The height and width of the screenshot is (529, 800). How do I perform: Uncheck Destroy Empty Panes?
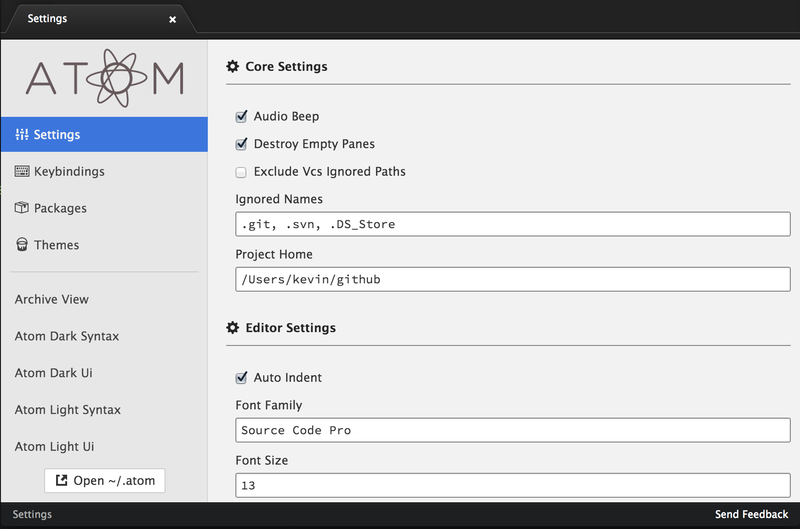[x=241, y=144]
